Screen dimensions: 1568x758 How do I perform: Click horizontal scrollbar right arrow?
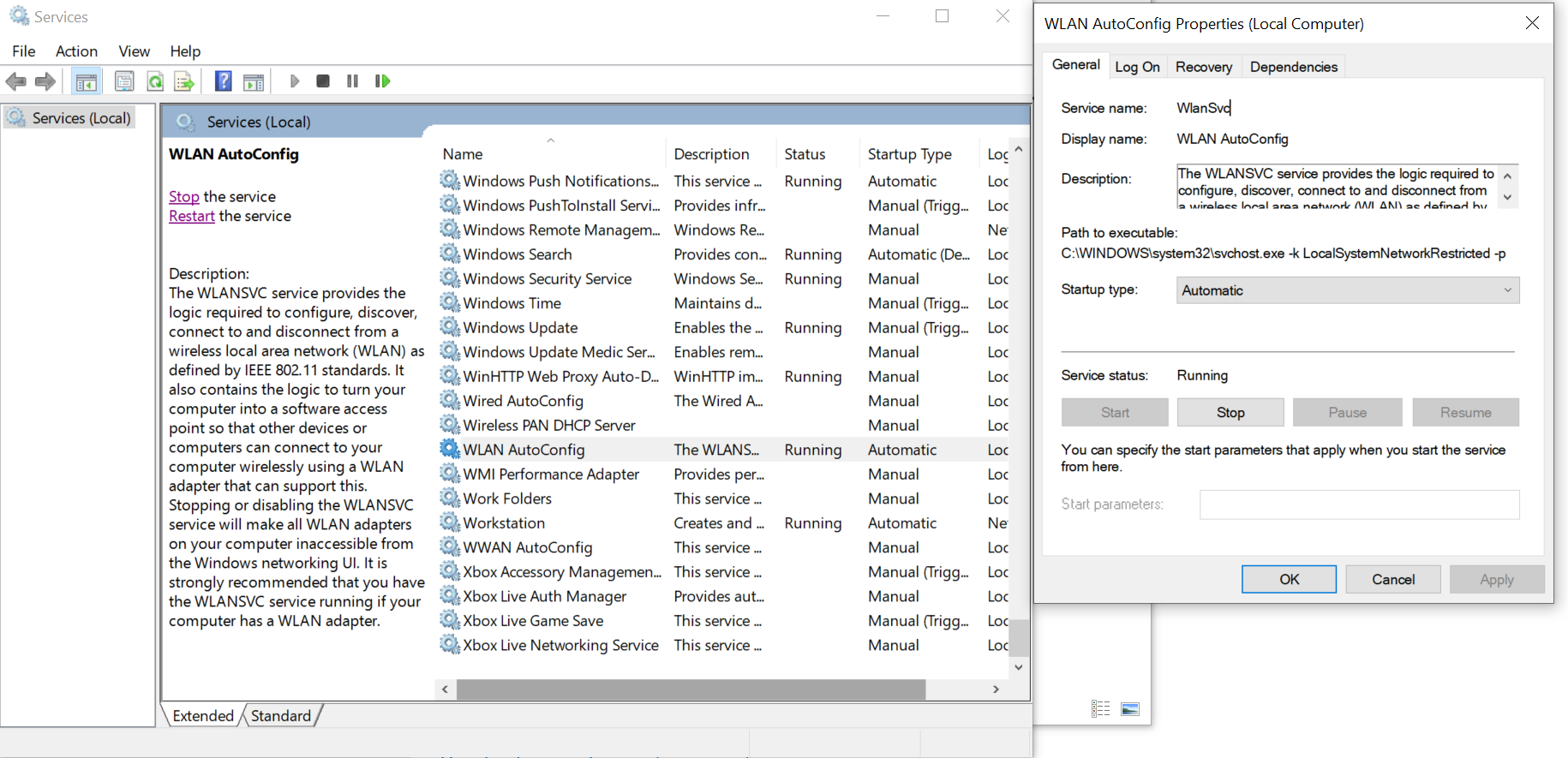click(996, 689)
